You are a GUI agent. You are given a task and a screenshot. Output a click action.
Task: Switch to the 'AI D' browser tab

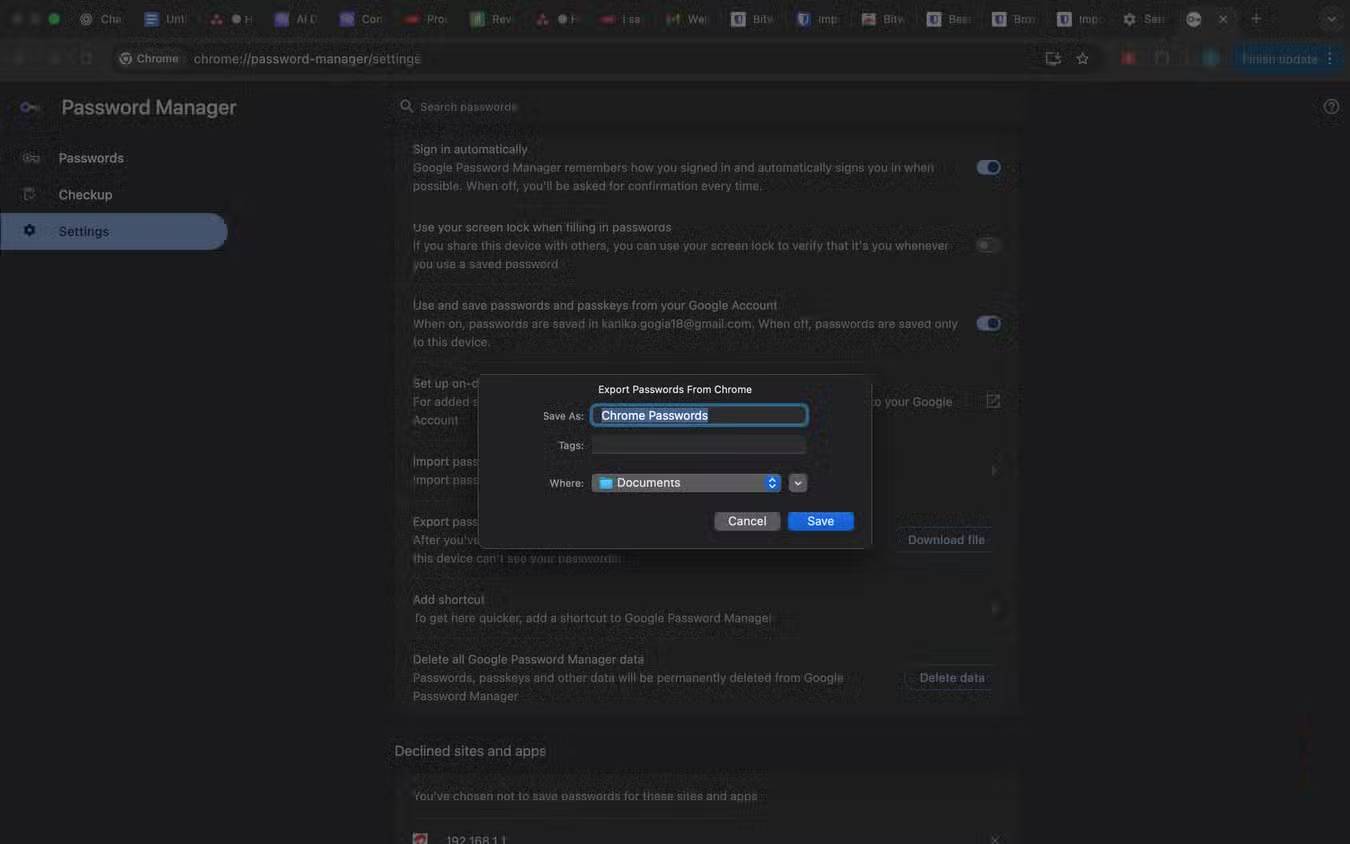pyautogui.click(x=297, y=19)
